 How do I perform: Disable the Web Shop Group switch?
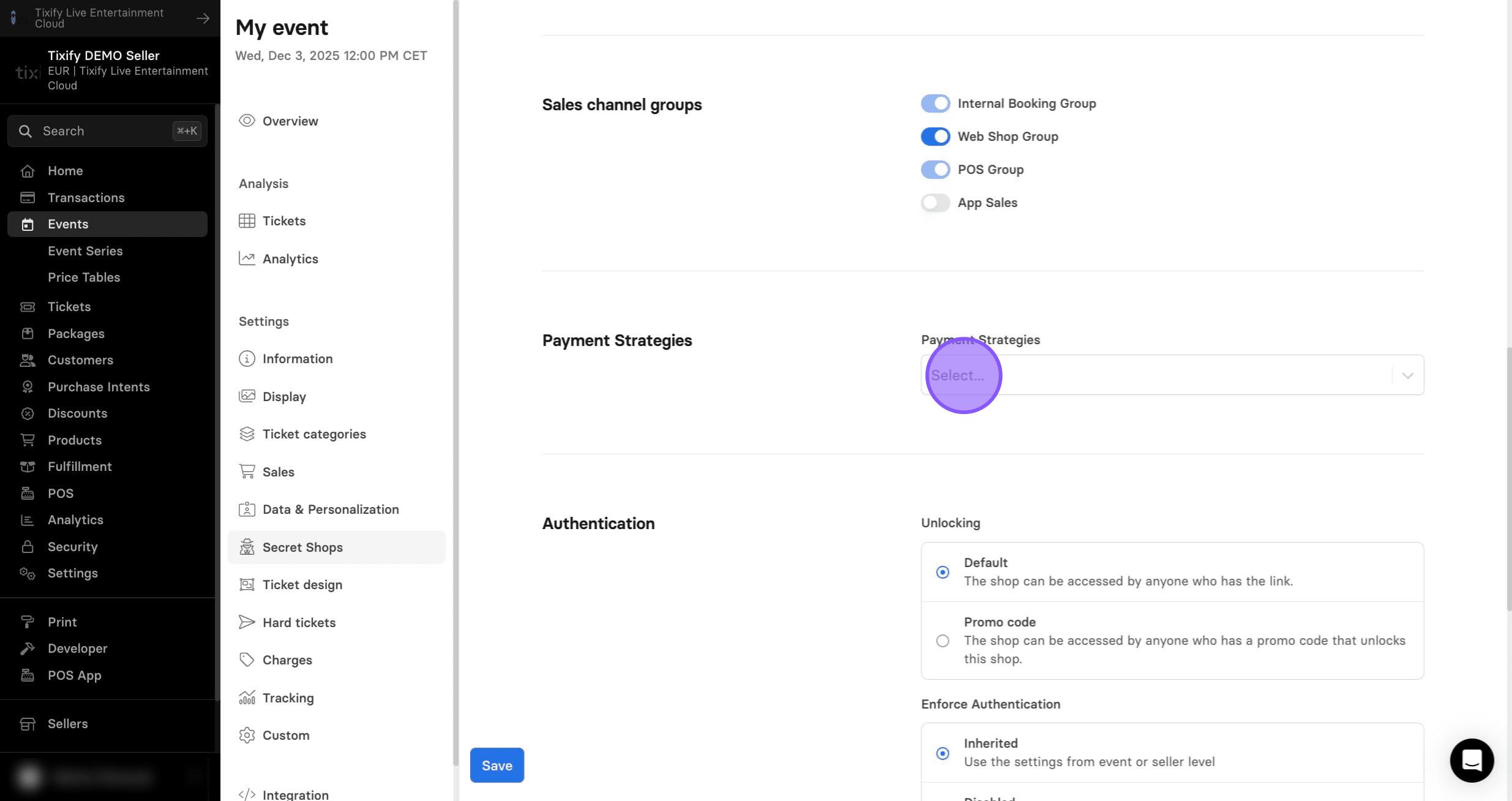coord(935,137)
